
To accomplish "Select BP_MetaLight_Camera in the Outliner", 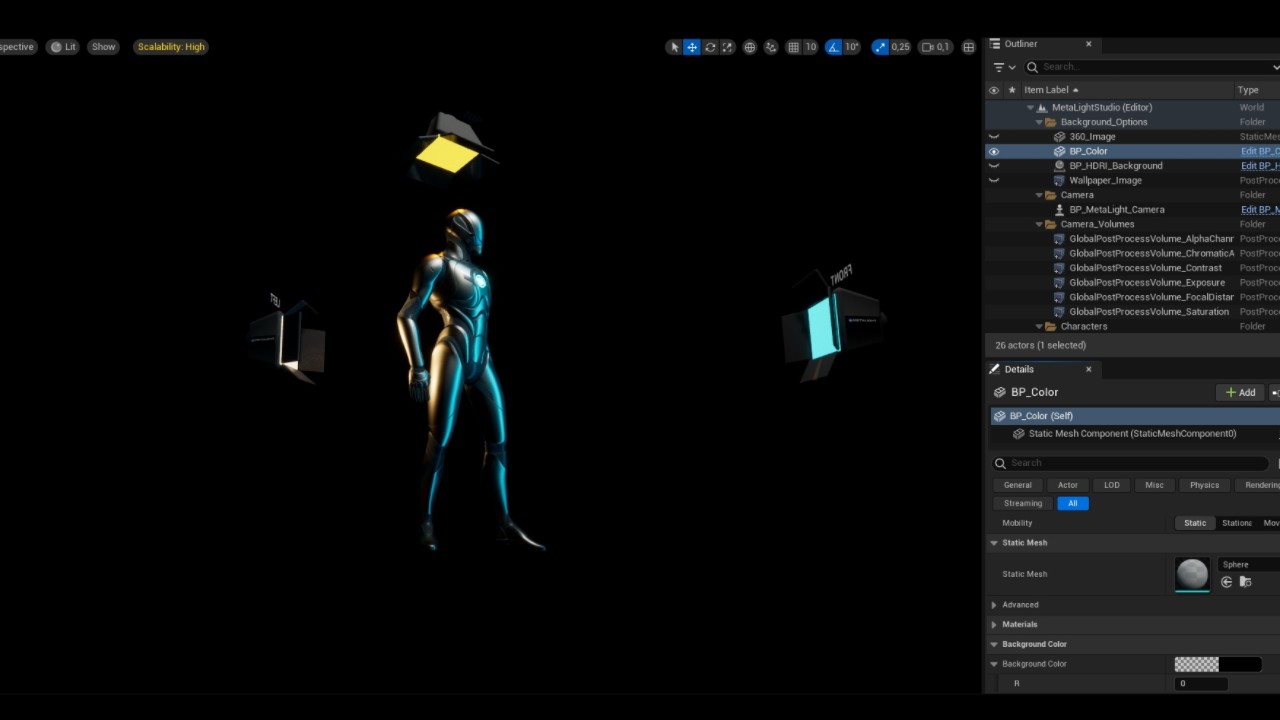I will [1117, 210].
